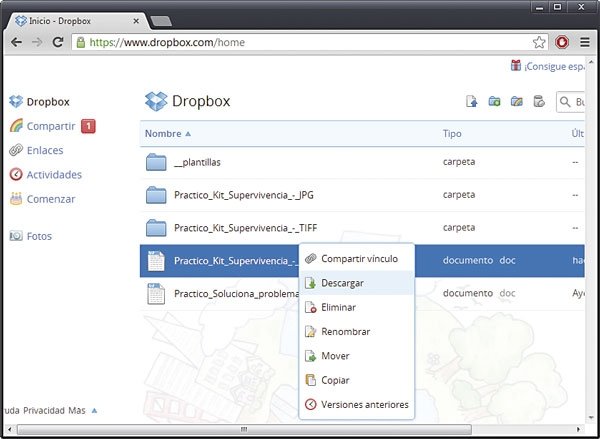Sort by the Tipo column header
This screenshot has width=600, height=439.
452,134
